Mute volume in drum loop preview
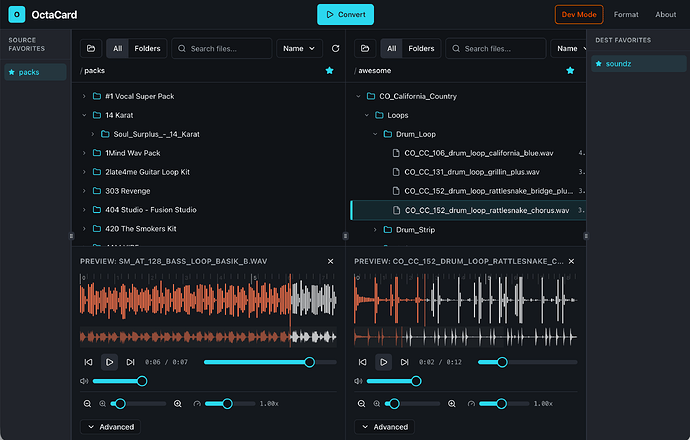This screenshot has height=440, width=690. [357, 381]
